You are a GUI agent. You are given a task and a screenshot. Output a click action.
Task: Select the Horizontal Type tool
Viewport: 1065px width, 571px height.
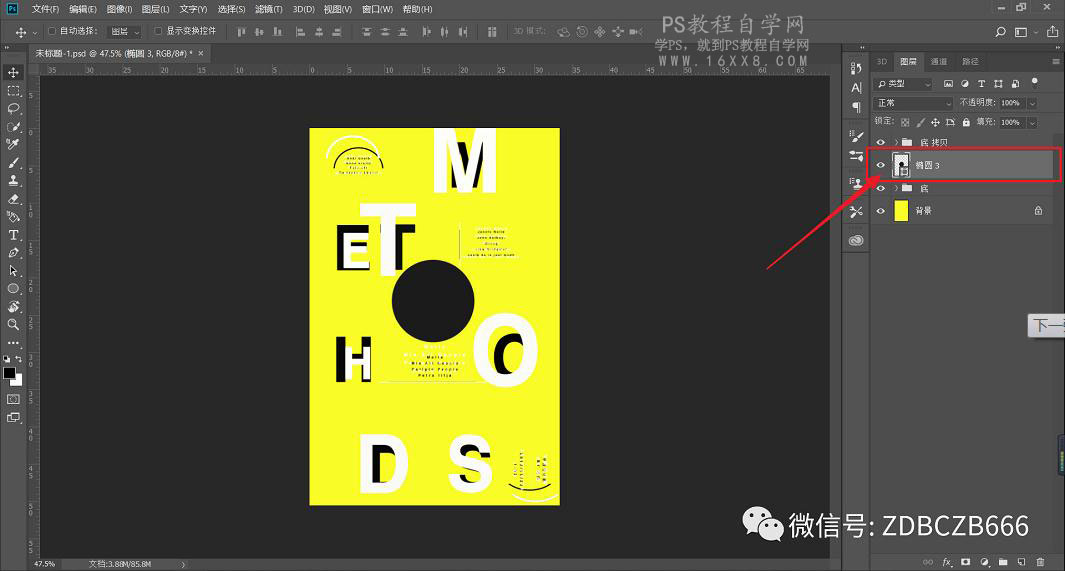(x=13, y=235)
